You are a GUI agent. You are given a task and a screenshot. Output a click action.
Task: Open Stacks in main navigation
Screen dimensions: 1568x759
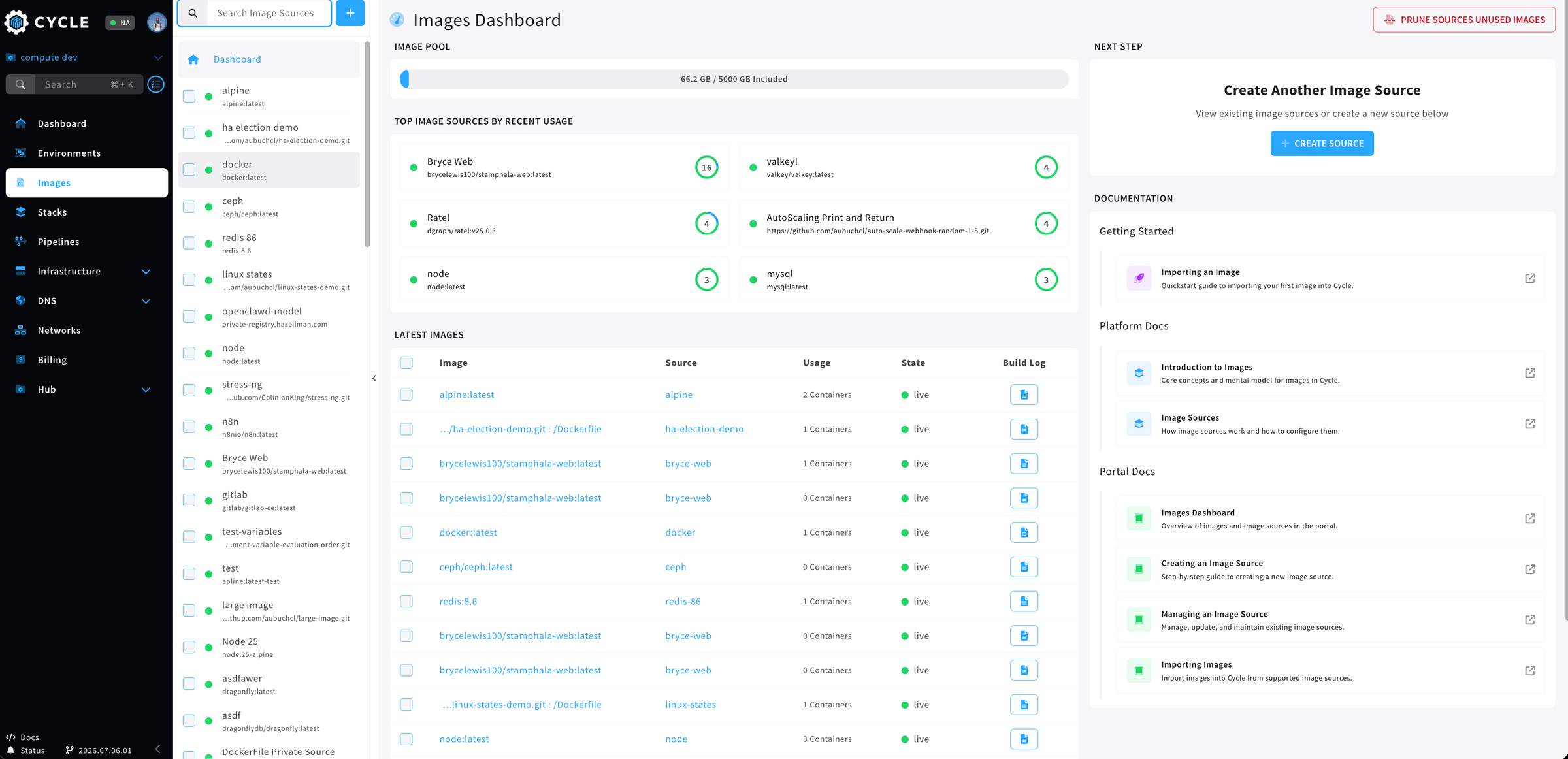87,212
